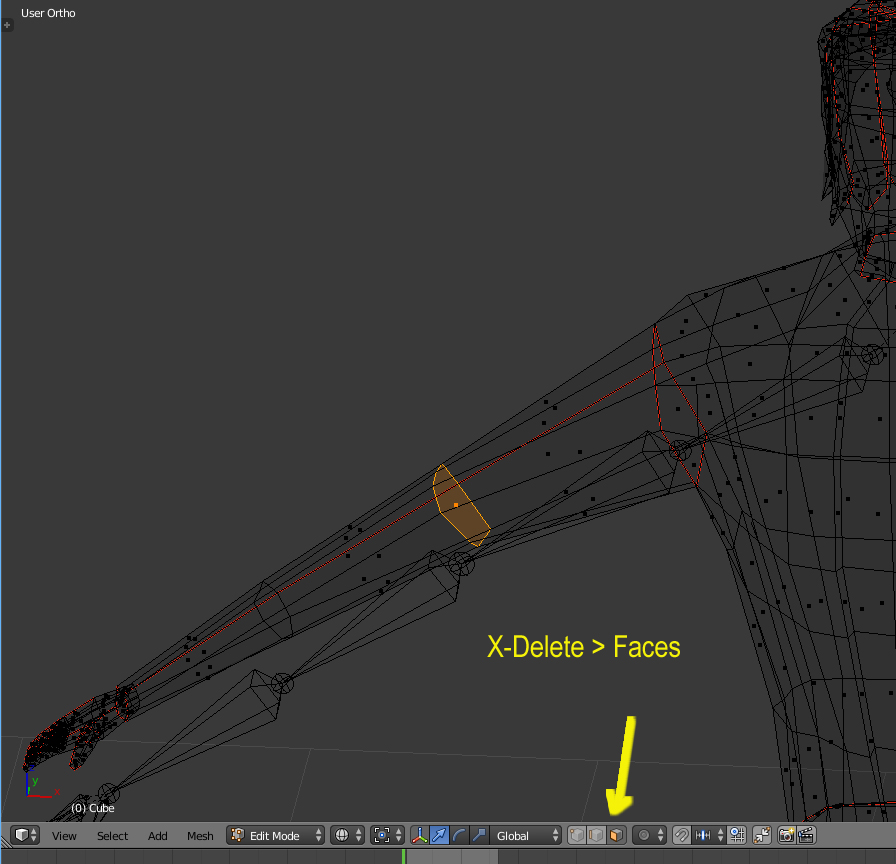Toggle limit selection to visible icon
This screenshot has height=864, width=896.
click(x=762, y=835)
